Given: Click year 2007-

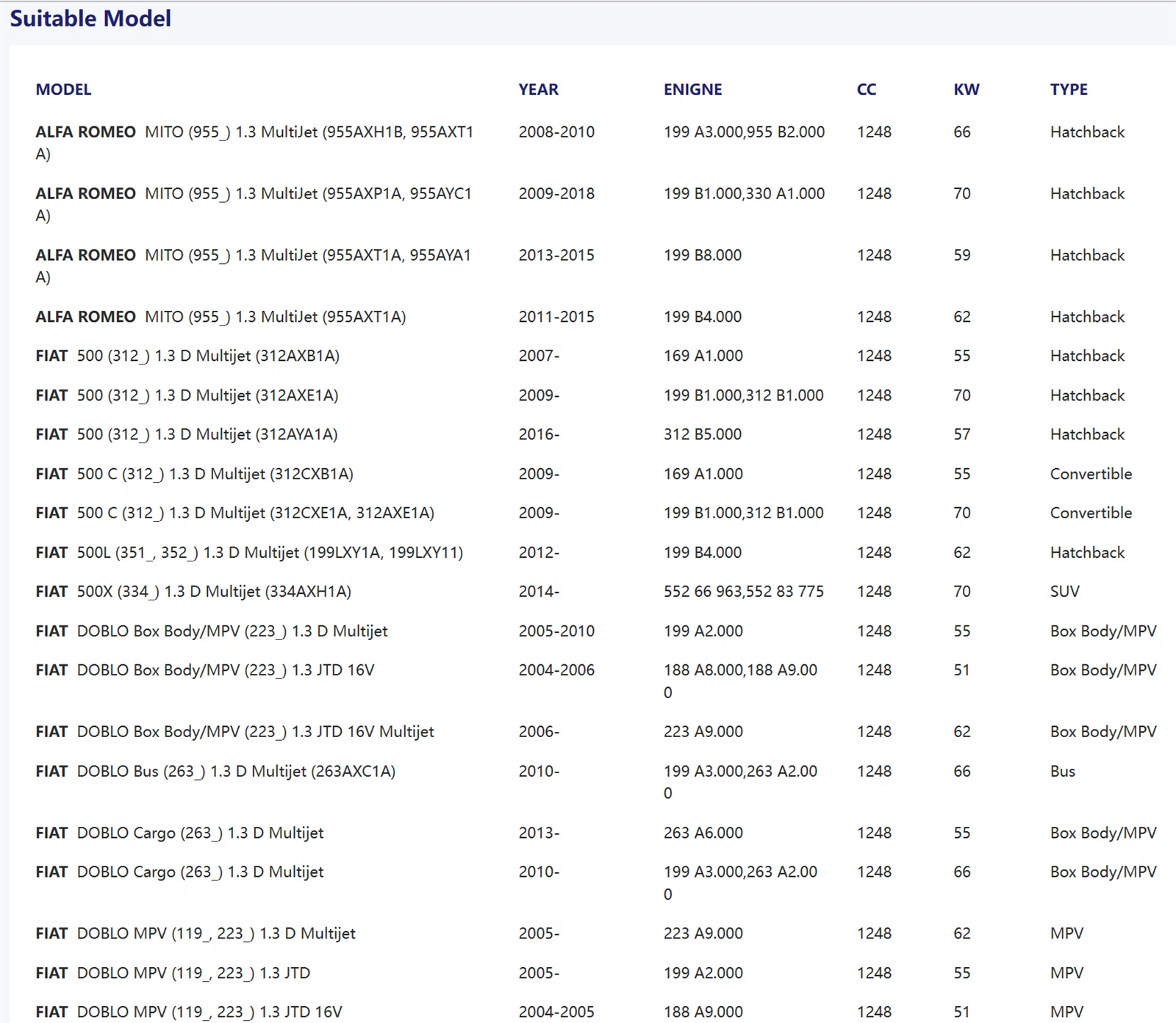Looking at the screenshot, I should (x=539, y=356).
